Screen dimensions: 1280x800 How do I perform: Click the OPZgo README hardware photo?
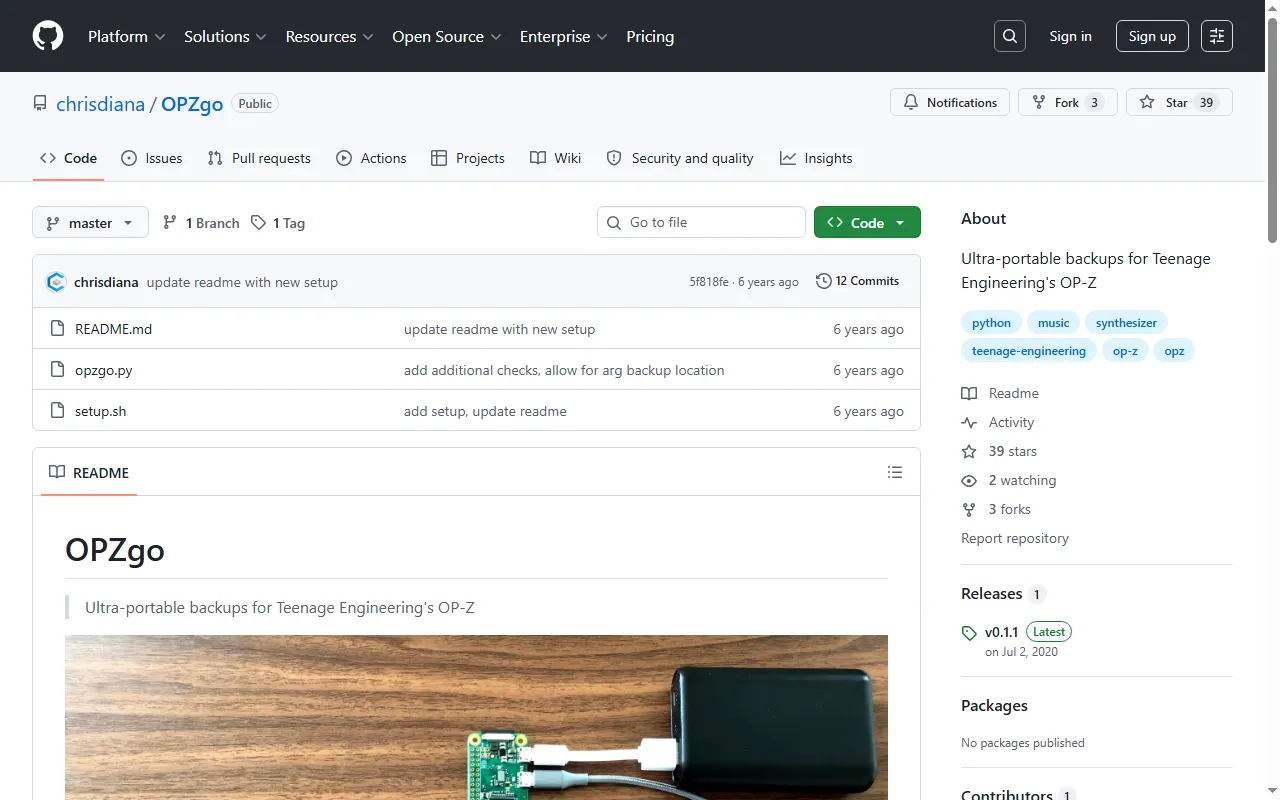point(476,717)
